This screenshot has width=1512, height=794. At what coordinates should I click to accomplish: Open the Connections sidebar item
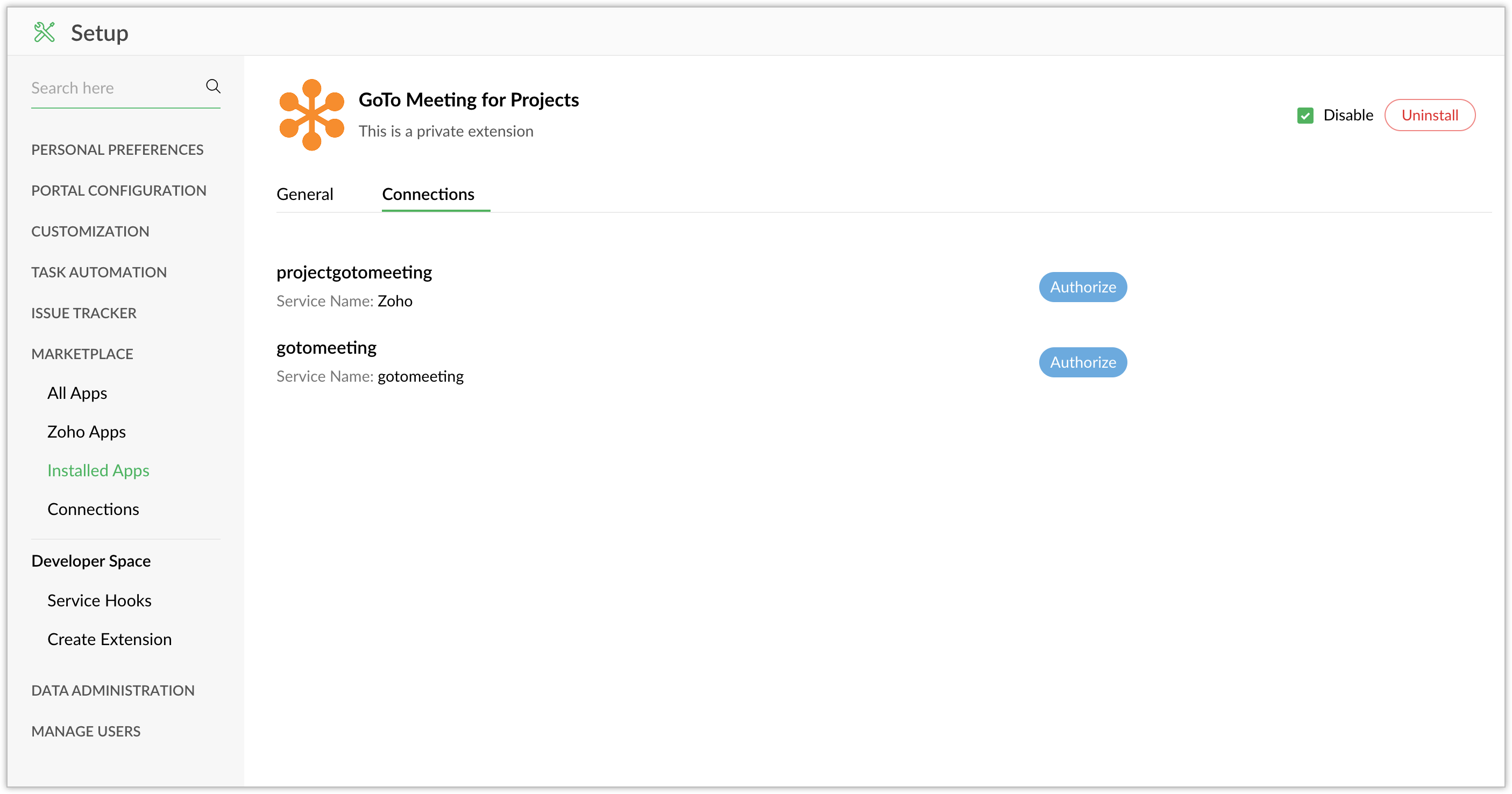[93, 509]
